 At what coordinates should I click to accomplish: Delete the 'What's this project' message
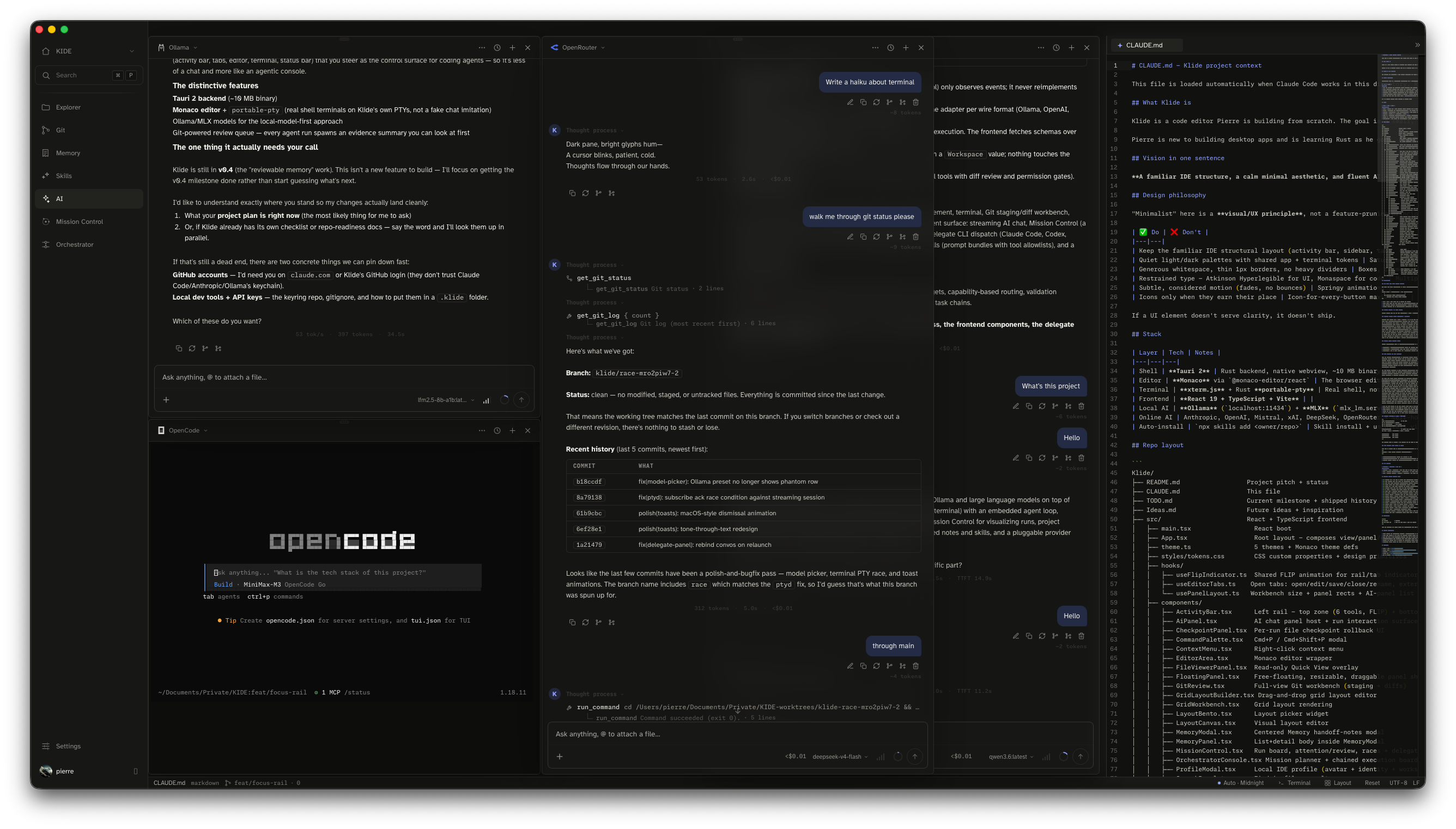(x=1081, y=406)
